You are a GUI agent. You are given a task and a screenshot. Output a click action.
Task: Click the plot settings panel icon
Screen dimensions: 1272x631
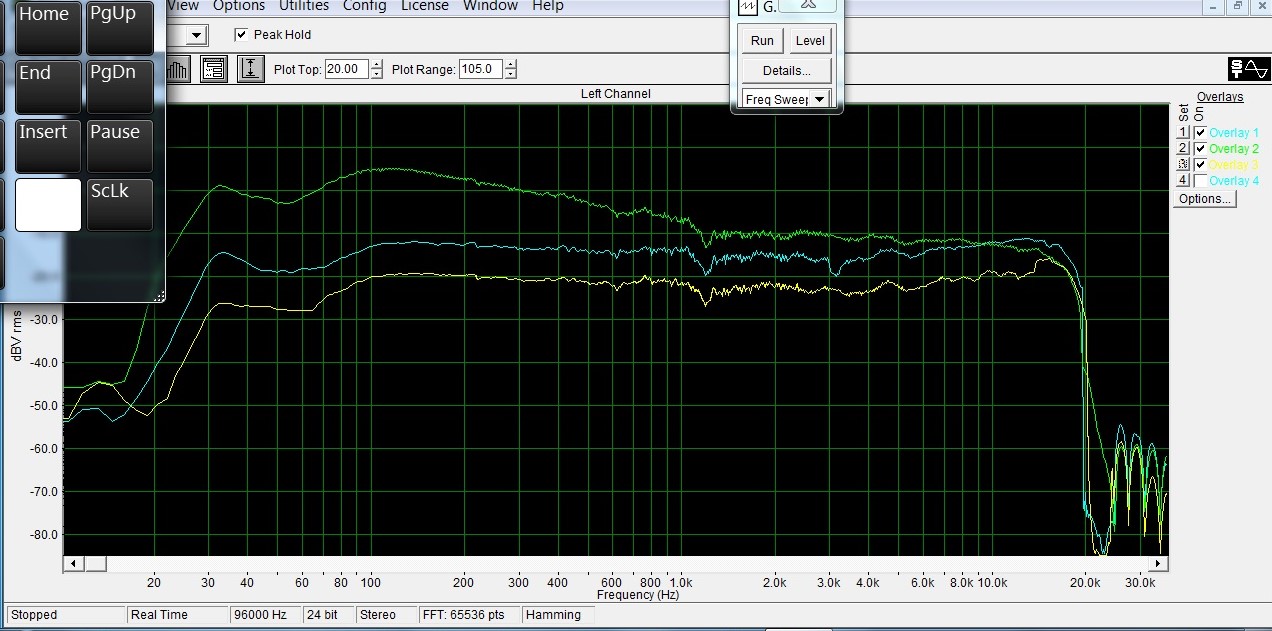[213, 69]
